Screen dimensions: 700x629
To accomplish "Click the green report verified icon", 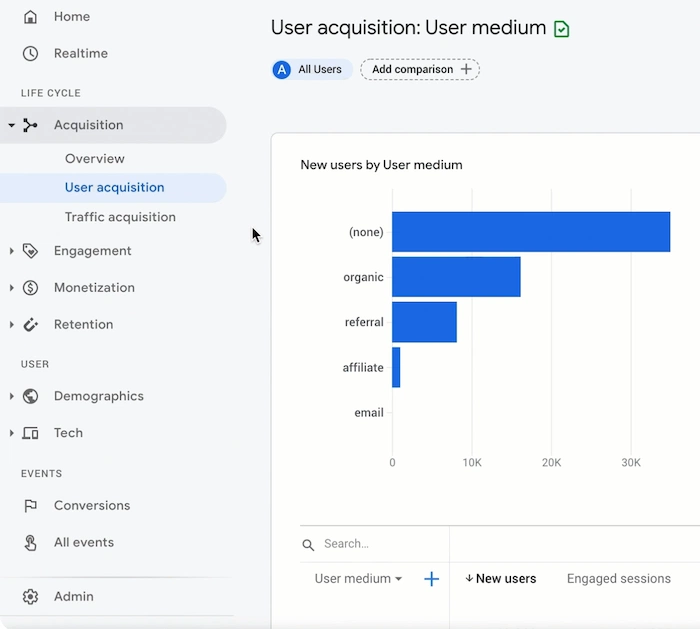I will point(561,29).
